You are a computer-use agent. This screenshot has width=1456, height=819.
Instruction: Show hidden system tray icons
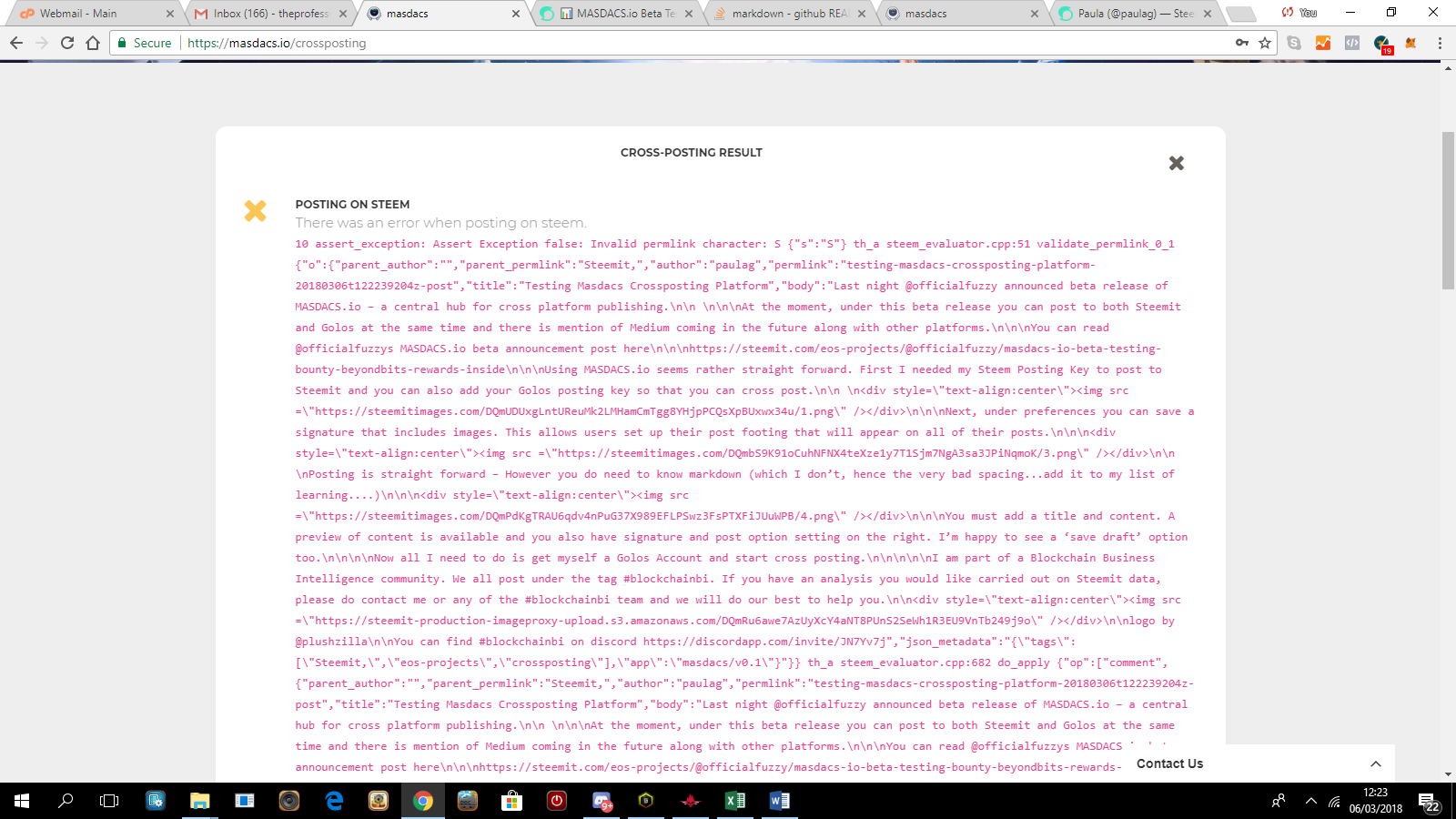pos(1310,801)
